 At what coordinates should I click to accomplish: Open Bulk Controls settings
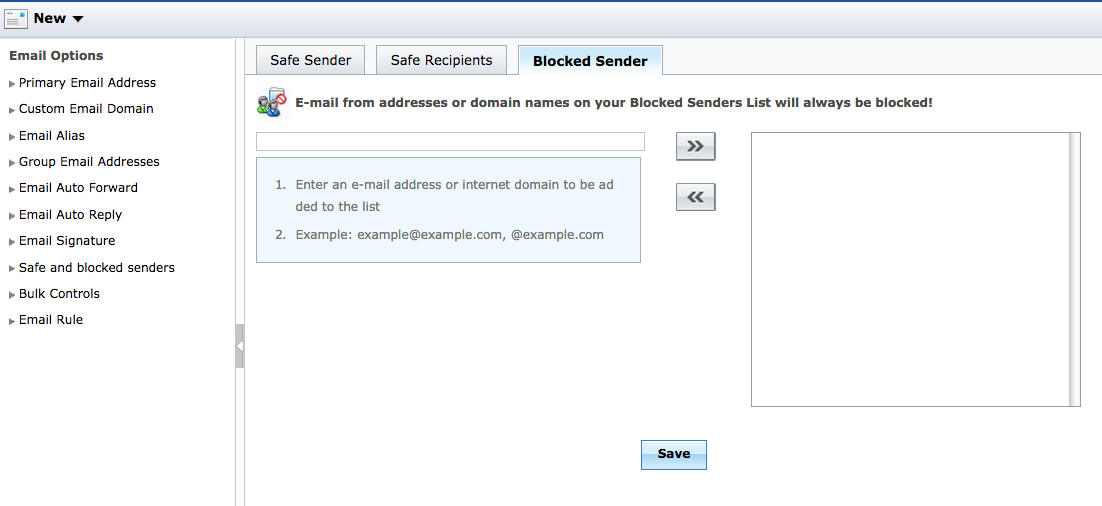coord(59,294)
